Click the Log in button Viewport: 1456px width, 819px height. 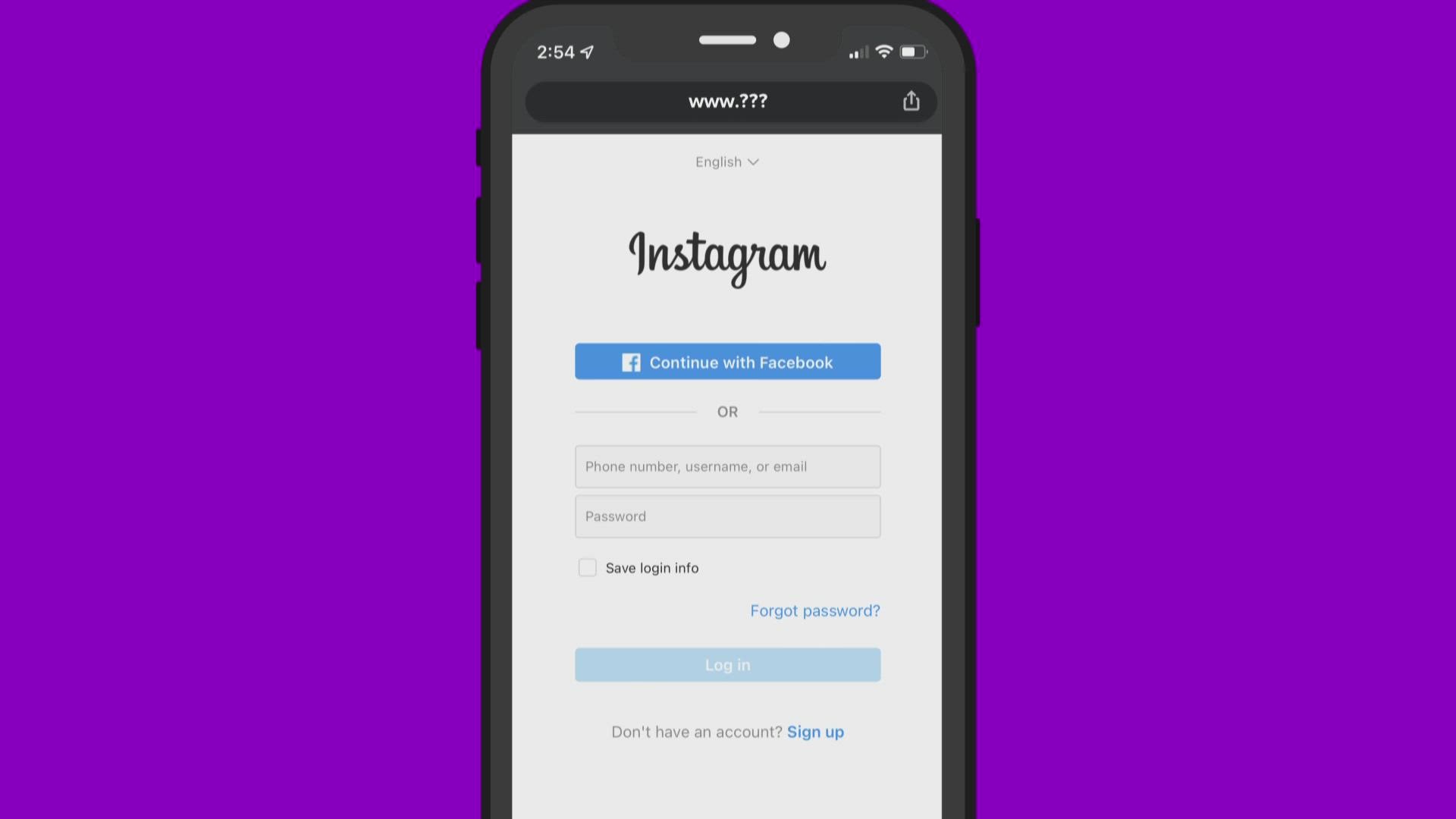(x=727, y=664)
